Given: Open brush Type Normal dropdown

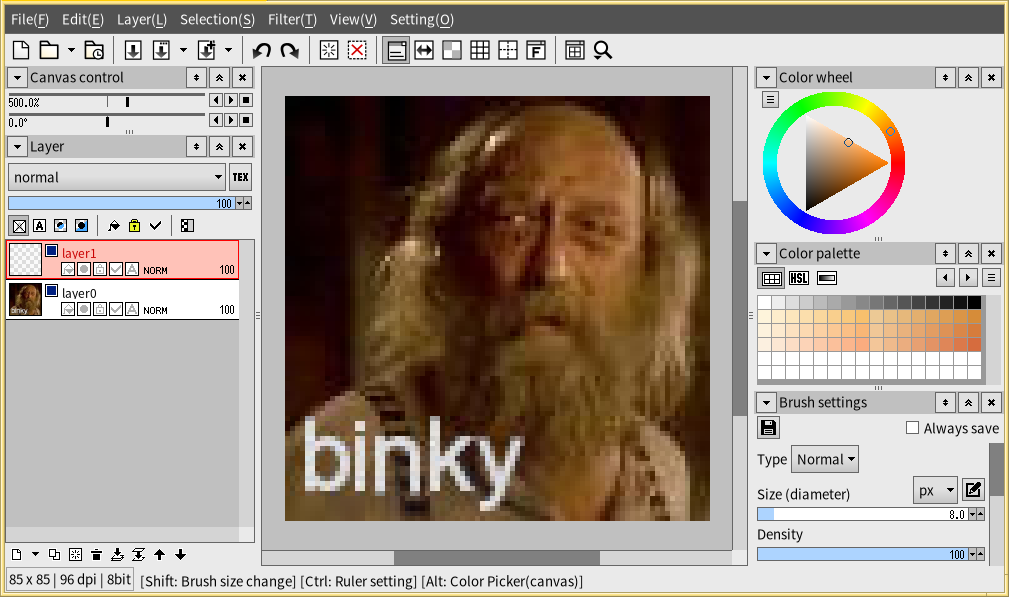Looking at the screenshot, I should click(825, 459).
